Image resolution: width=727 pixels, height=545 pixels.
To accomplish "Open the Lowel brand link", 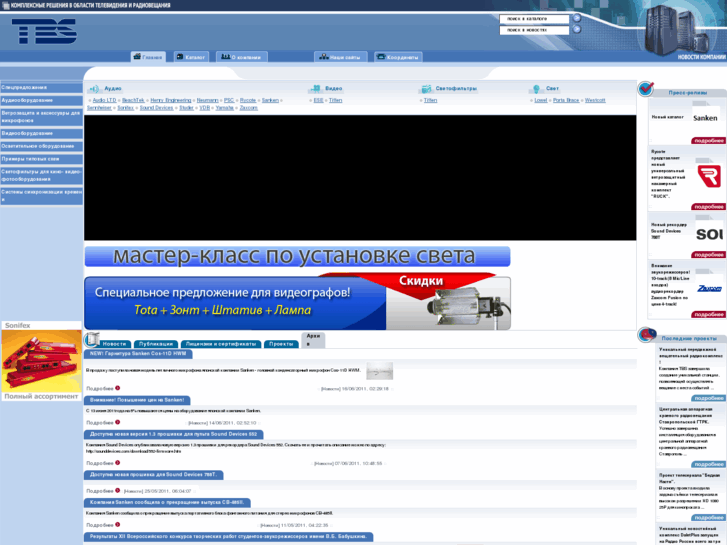I will (x=541, y=100).
